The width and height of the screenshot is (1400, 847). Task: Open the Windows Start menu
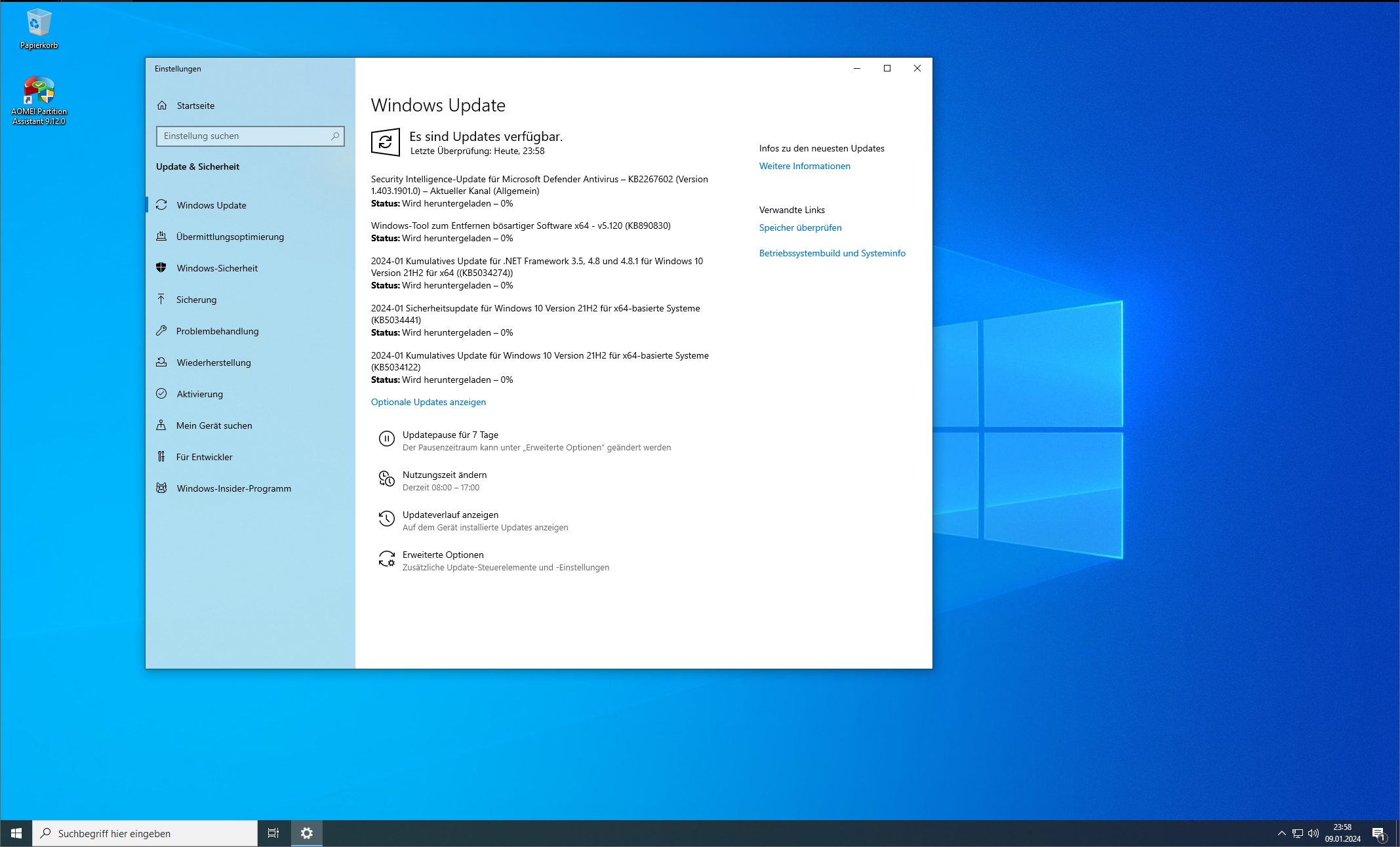tap(16, 833)
